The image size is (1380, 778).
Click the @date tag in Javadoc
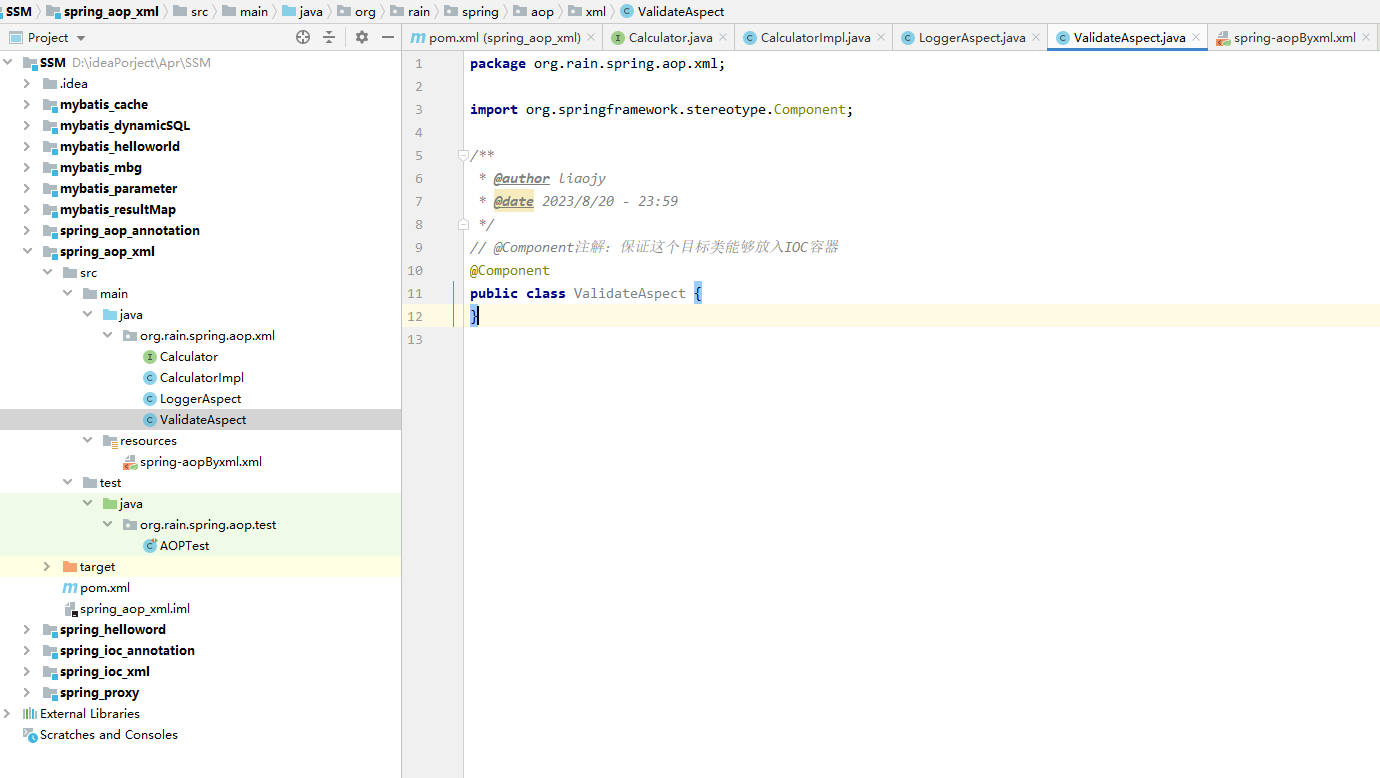coord(513,201)
